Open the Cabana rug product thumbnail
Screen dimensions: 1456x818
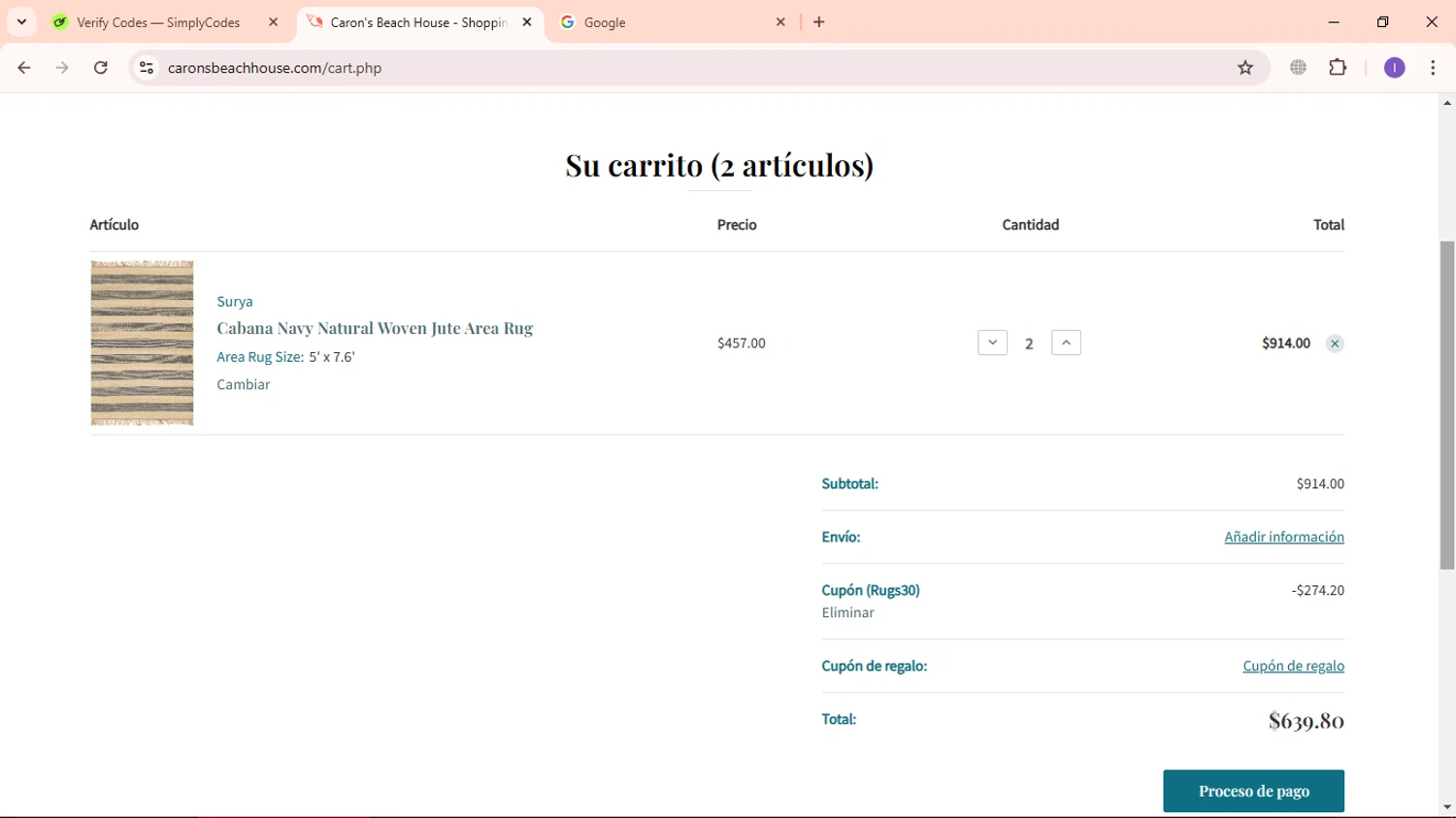coord(142,343)
